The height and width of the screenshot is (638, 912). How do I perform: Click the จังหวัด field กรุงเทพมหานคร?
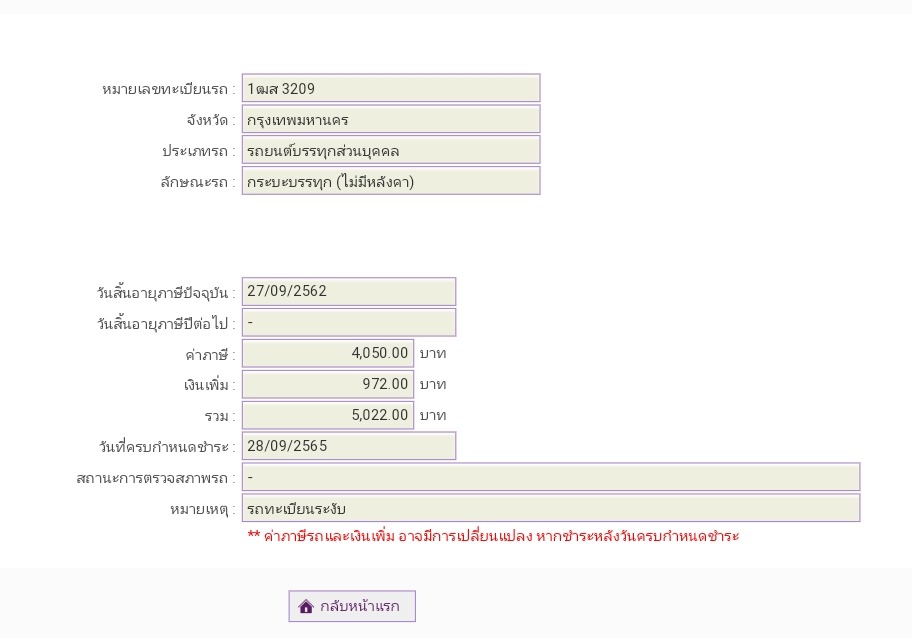391,119
